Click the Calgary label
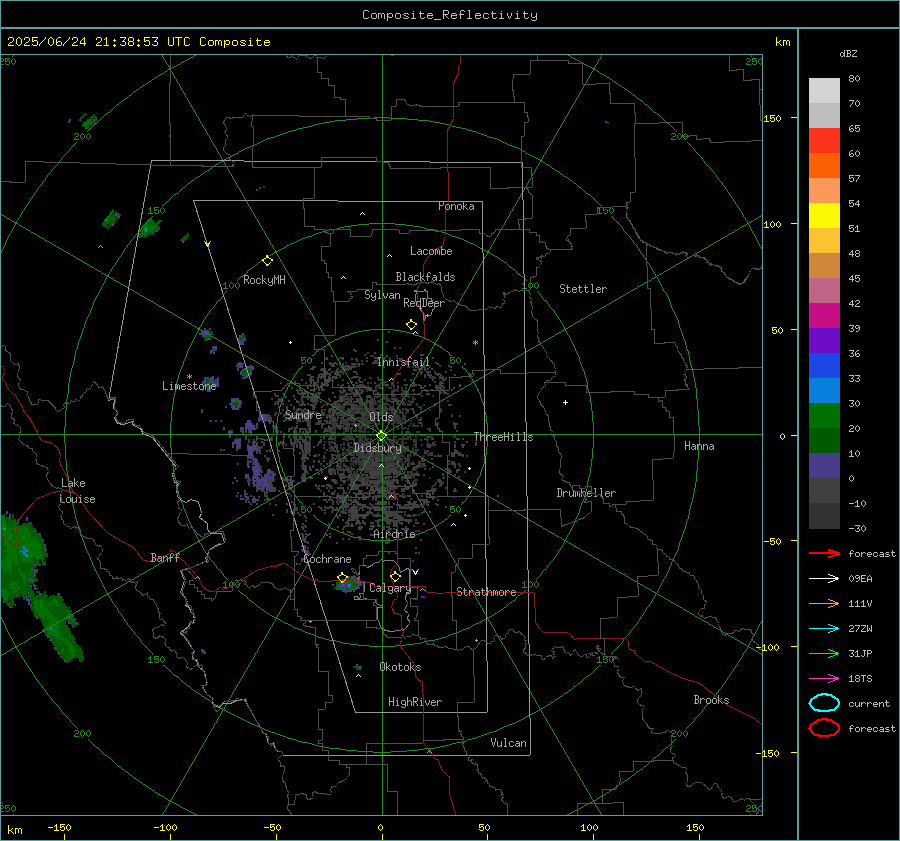 pyautogui.click(x=390, y=588)
